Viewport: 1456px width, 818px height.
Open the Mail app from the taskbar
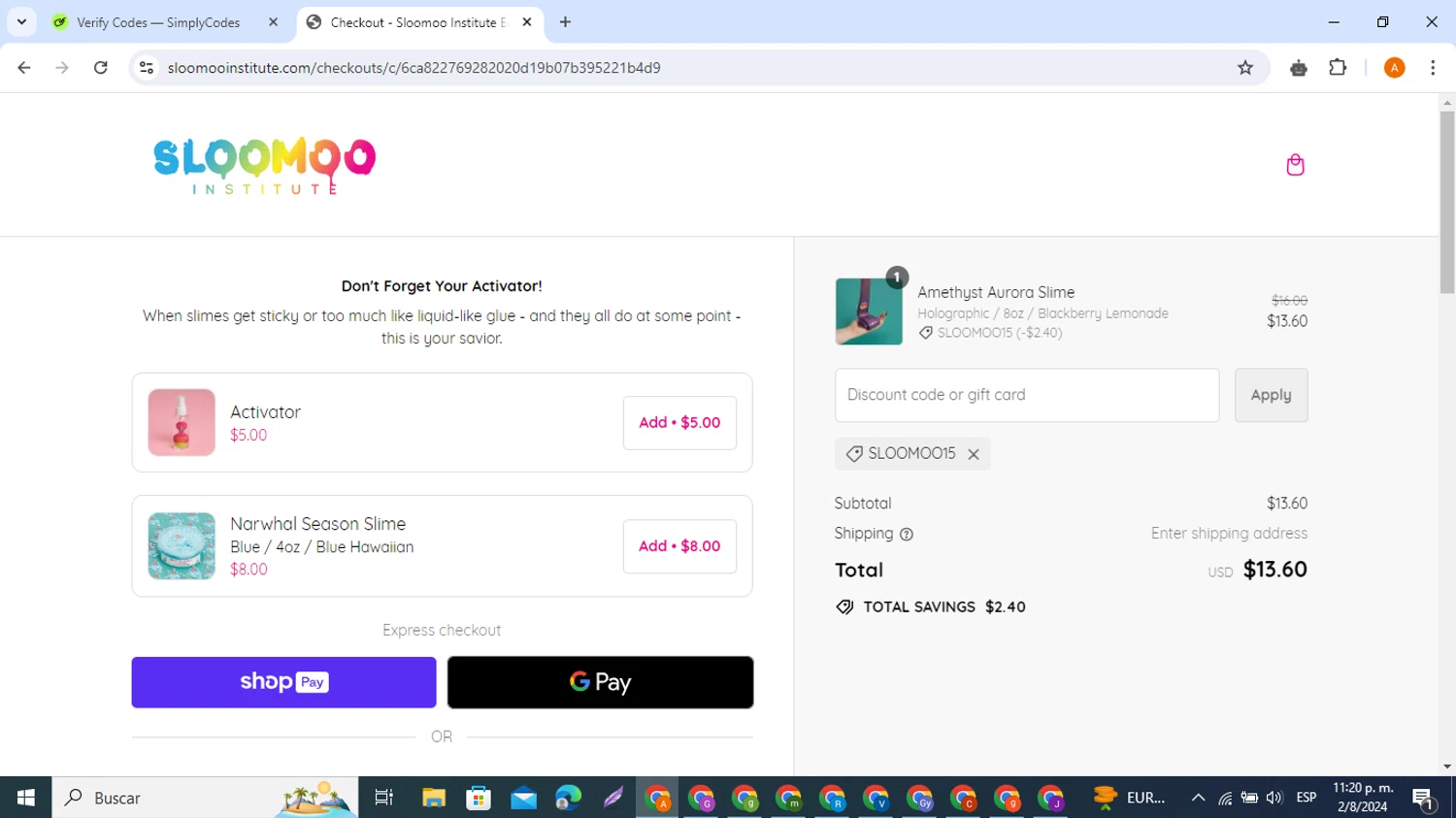[523, 798]
